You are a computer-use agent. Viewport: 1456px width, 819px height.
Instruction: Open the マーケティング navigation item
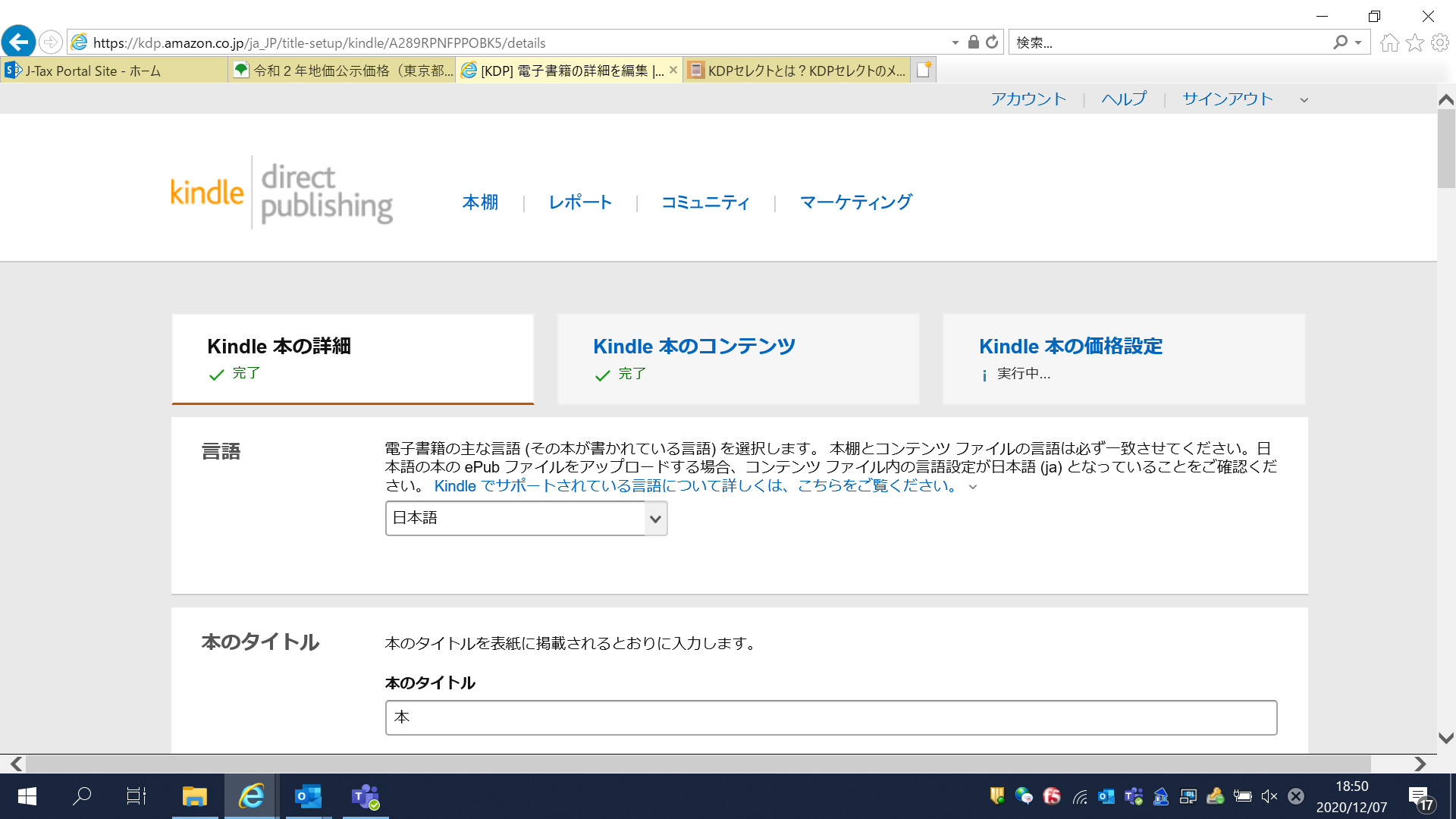click(855, 202)
